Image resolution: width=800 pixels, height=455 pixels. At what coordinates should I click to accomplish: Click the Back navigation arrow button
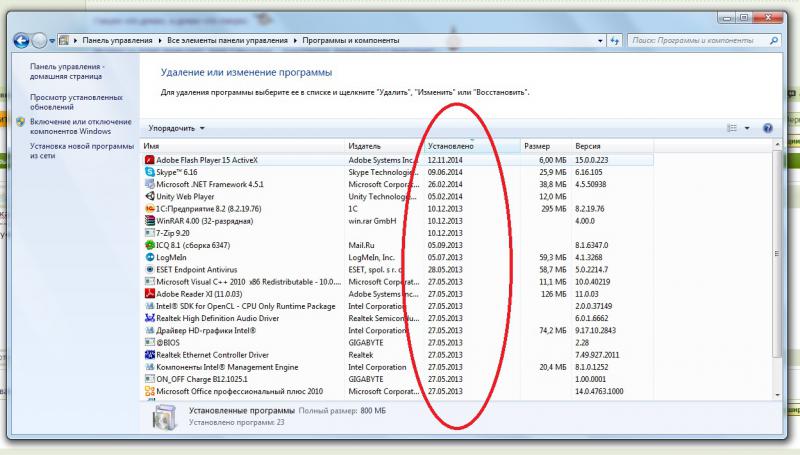tap(21, 40)
